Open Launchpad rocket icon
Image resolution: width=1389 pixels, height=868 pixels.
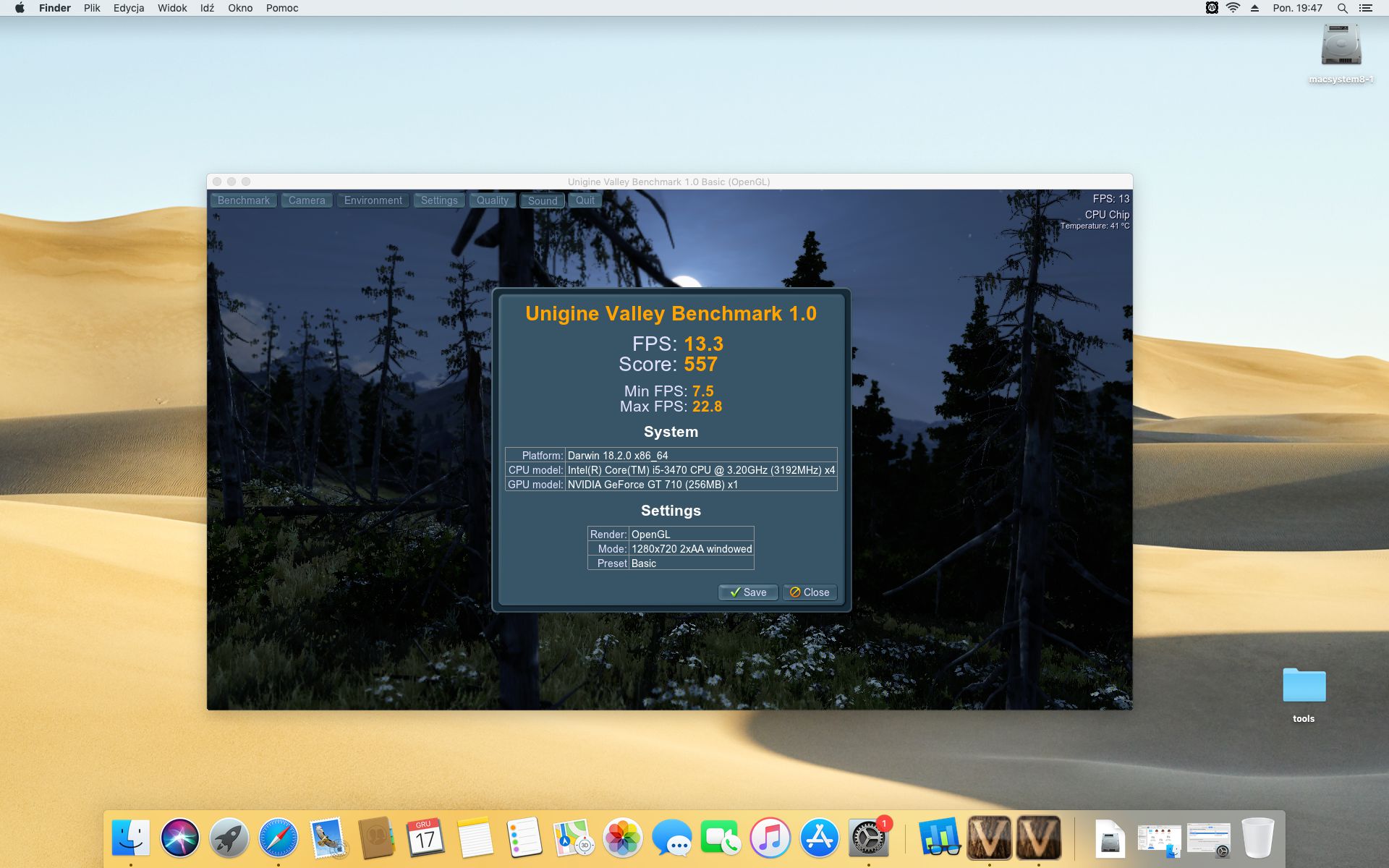pos(229,838)
